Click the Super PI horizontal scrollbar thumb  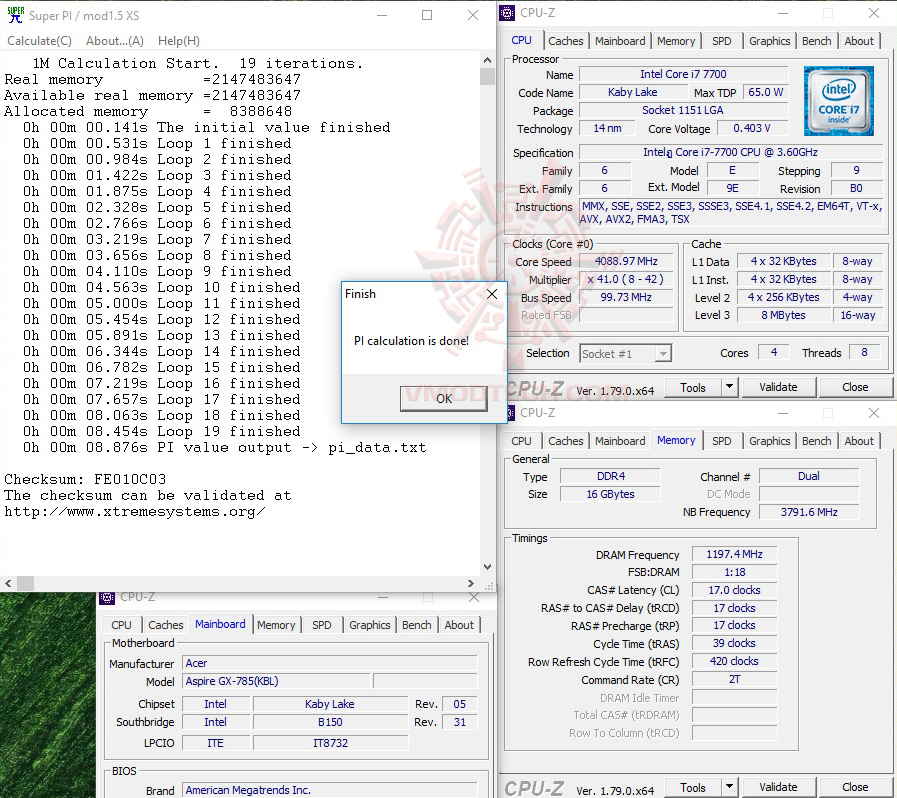(x=25, y=583)
